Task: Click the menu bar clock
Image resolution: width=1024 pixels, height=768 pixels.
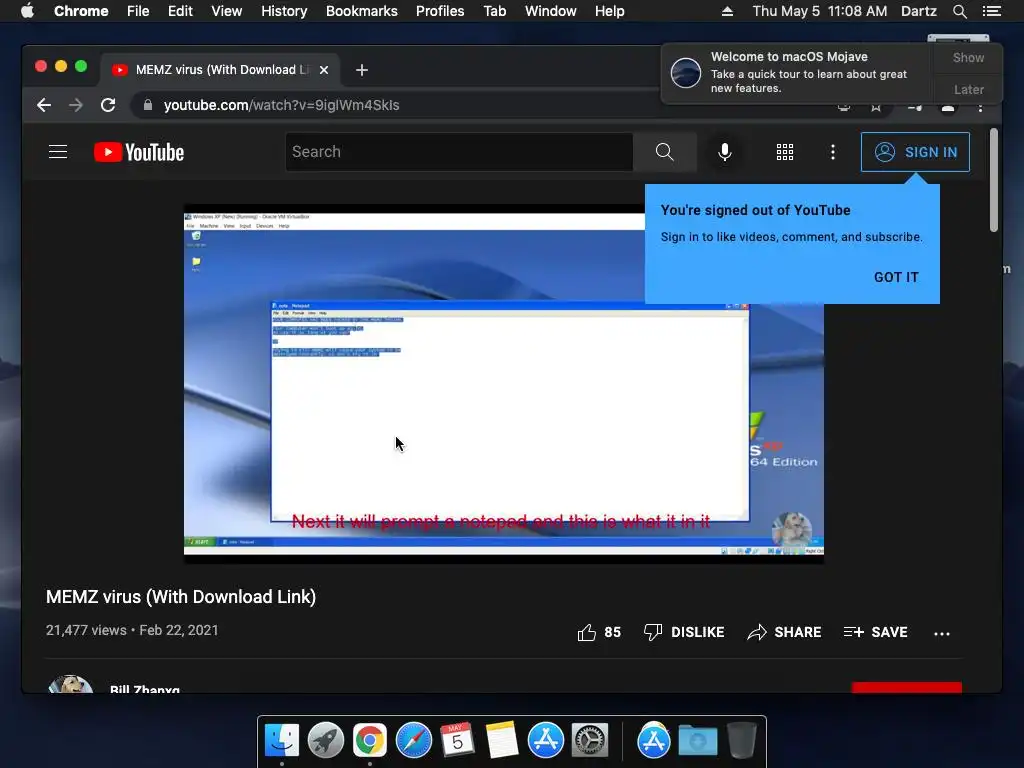Action: [x=820, y=11]
